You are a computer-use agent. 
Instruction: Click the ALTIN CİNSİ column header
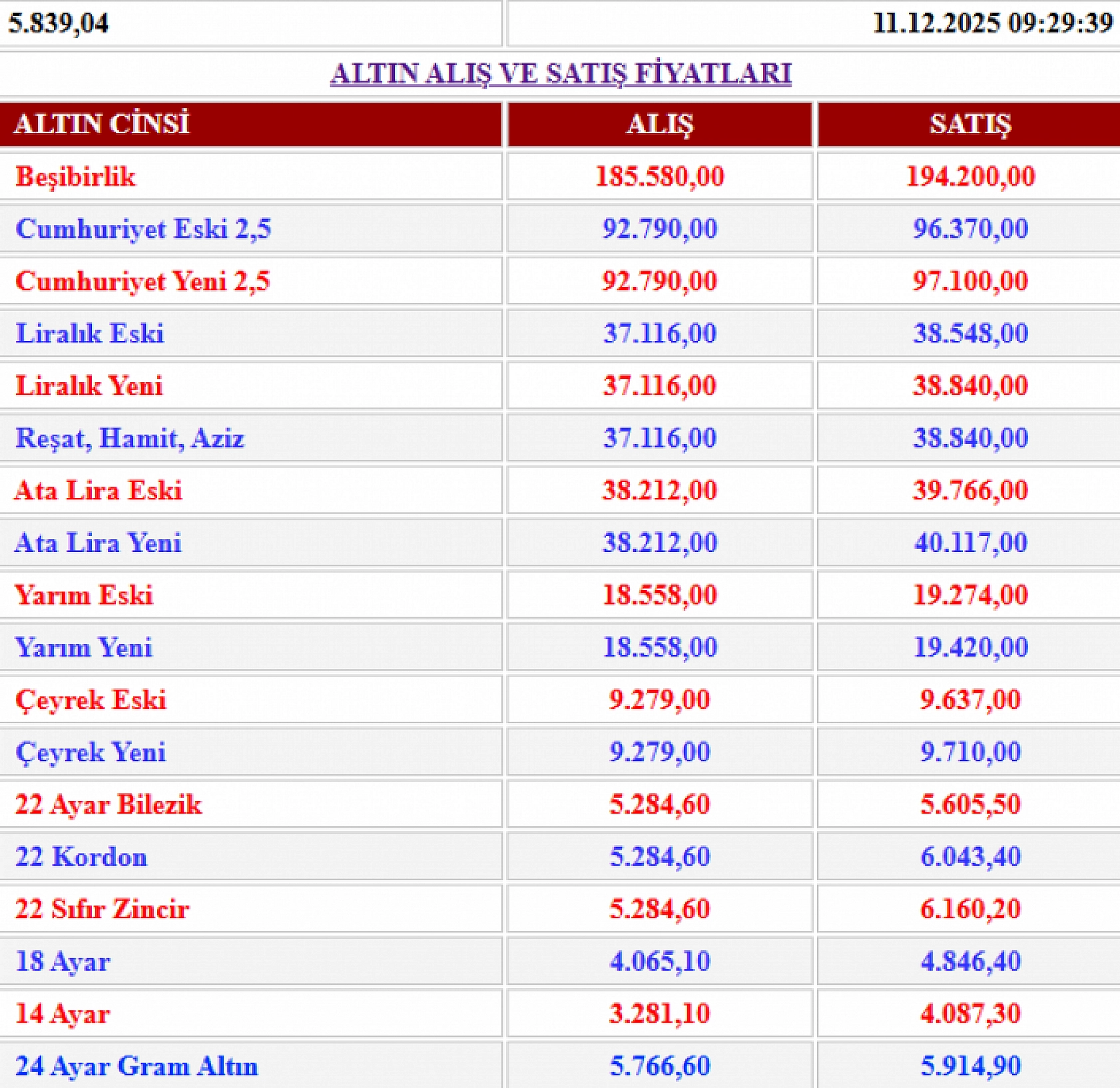tap(103, 123)
